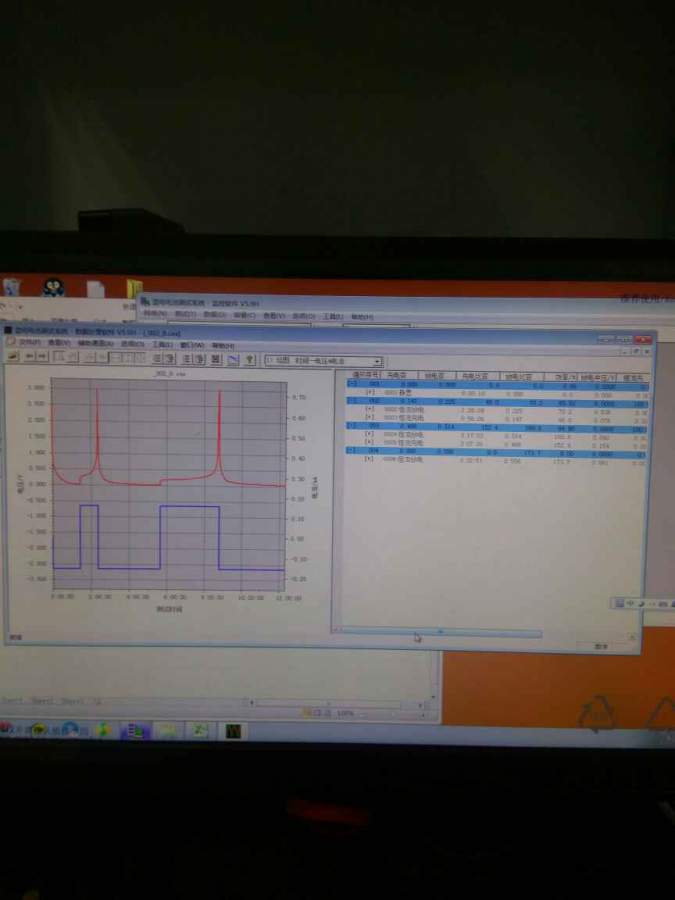Click the right-arrow next toolbar icon
Screen dimensions: 675x900
pyautogui.click(x=42, y=356)
